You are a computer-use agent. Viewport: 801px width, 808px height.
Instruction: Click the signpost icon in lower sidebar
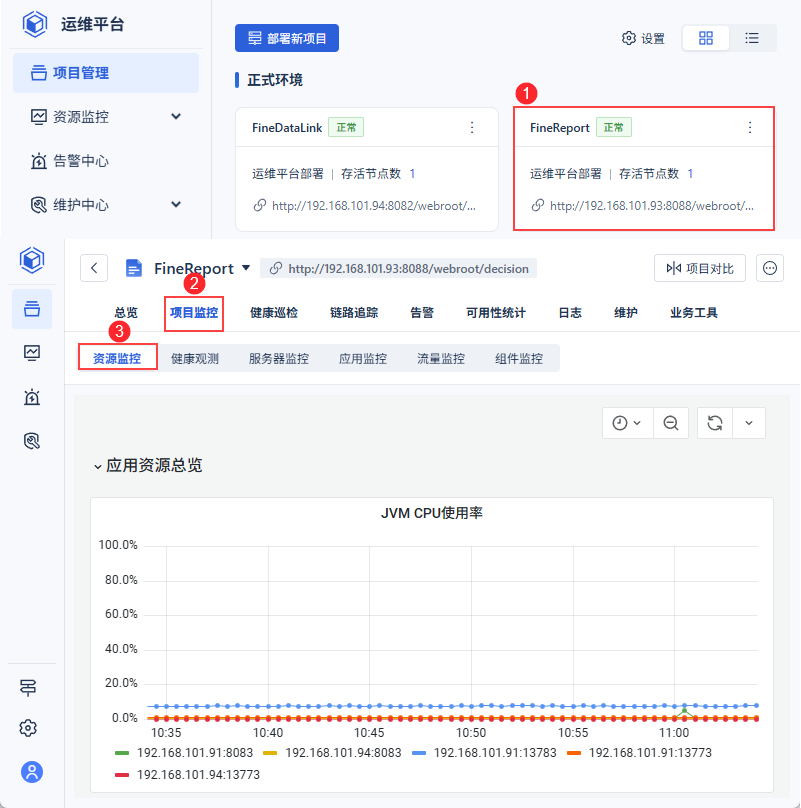pos(28,688)
